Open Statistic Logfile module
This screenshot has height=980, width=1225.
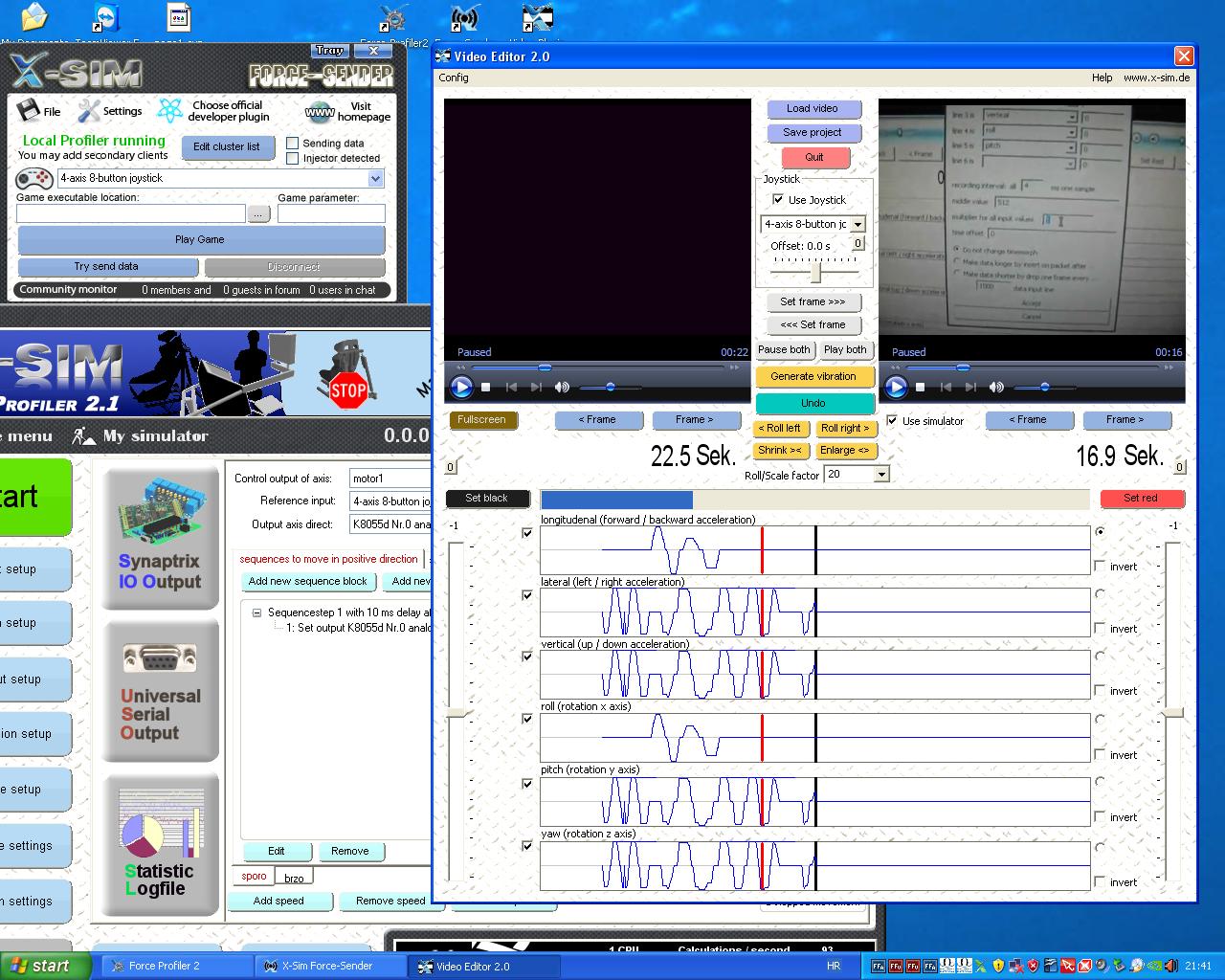(x=160, y=844)
